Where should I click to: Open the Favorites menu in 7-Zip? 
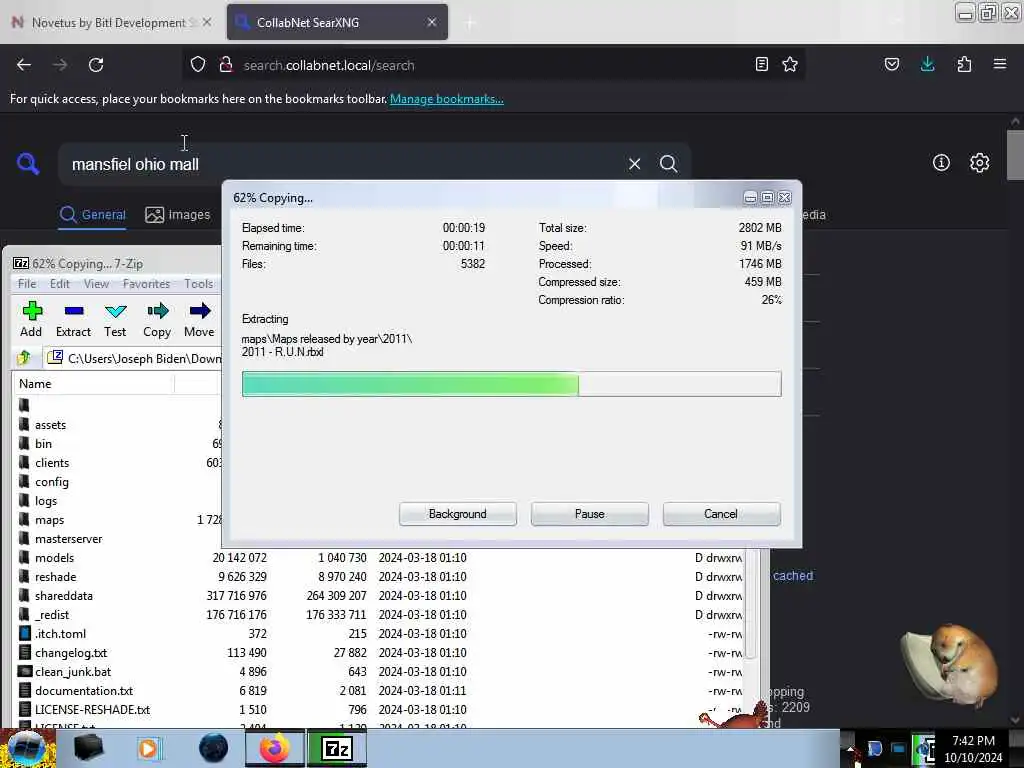tap(146, 283)
